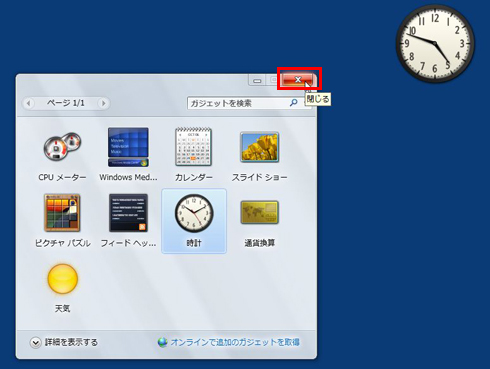Minimize the gadget gallery window

coord(257,80)
